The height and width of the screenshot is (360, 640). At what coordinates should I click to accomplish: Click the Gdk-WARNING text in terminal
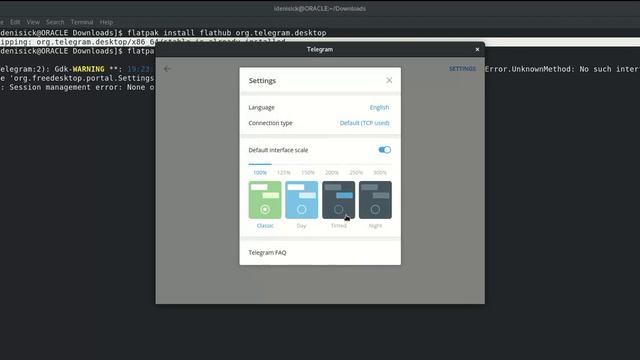pos(79,69)
